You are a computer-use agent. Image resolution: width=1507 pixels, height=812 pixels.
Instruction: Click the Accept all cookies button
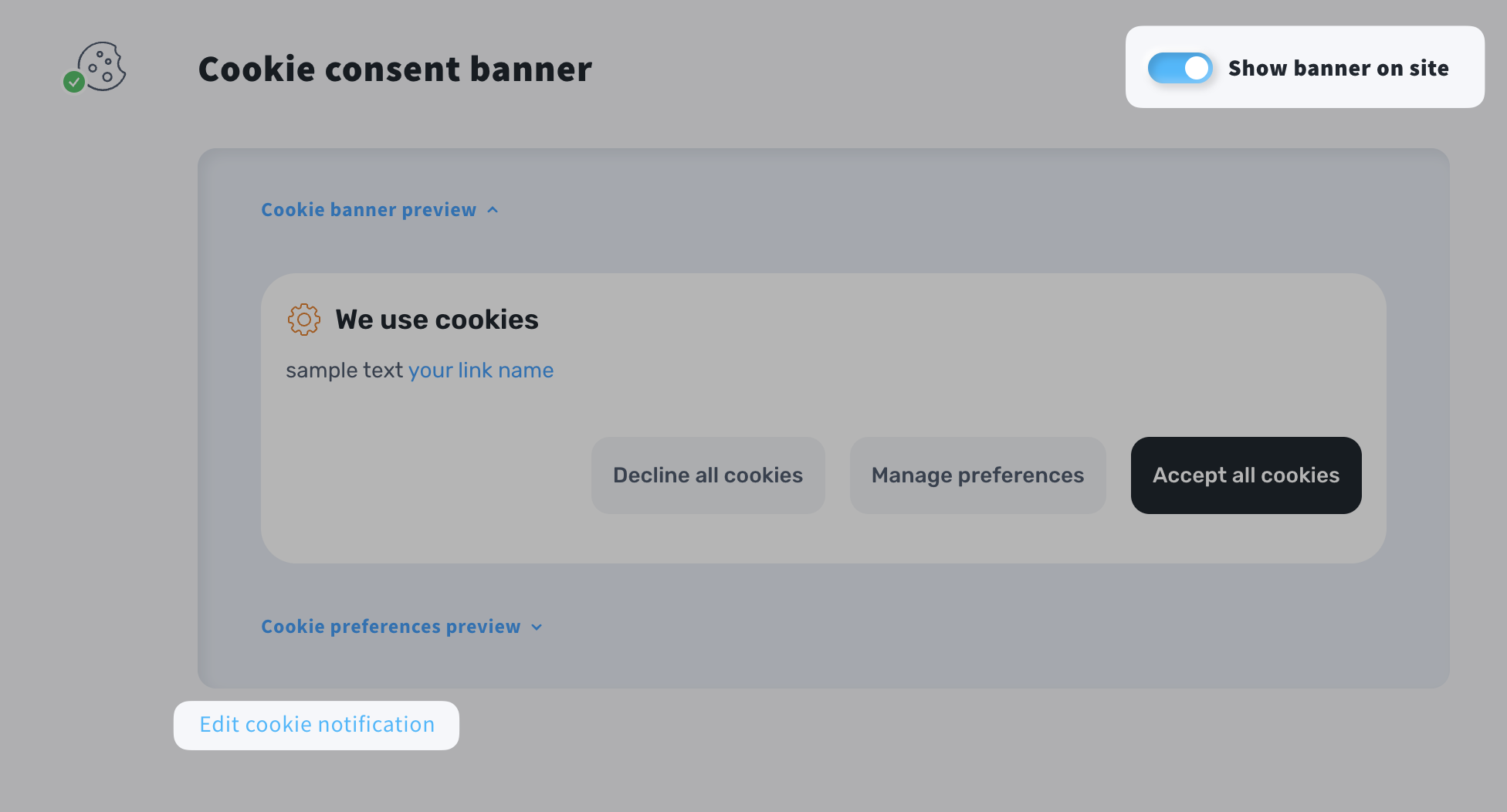click(x=1245, y=475)
